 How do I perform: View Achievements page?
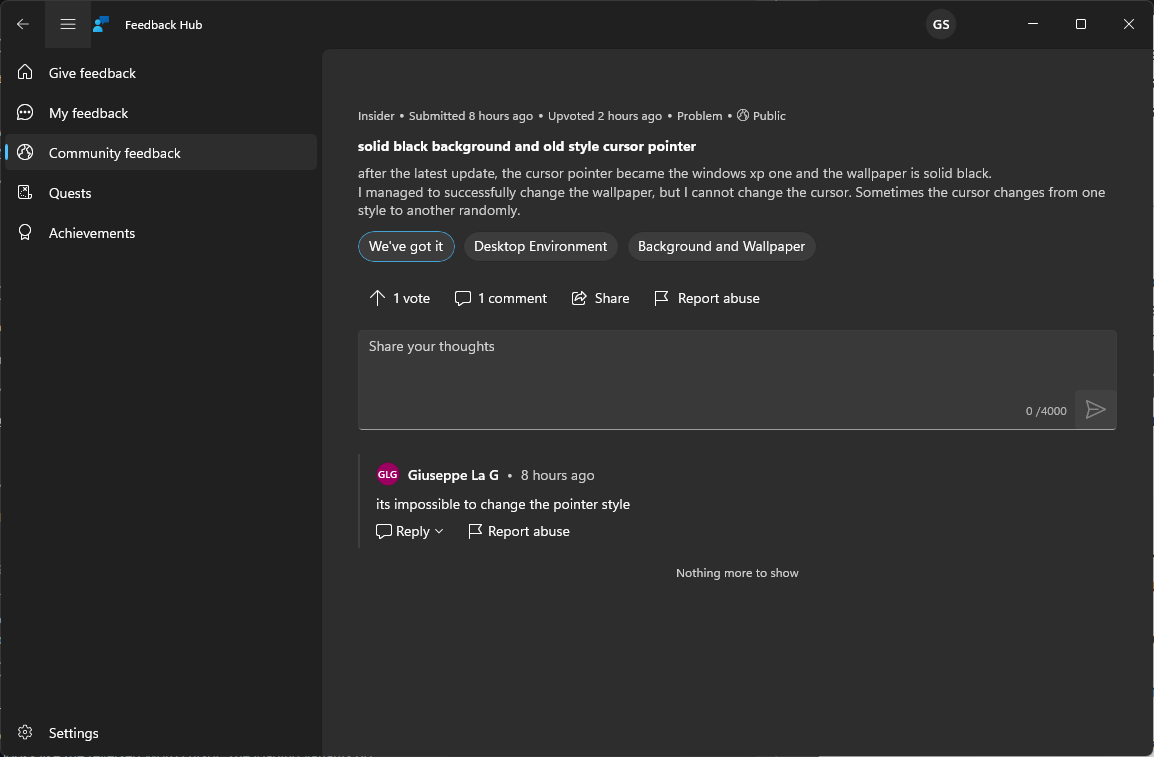tap(161, 232)
